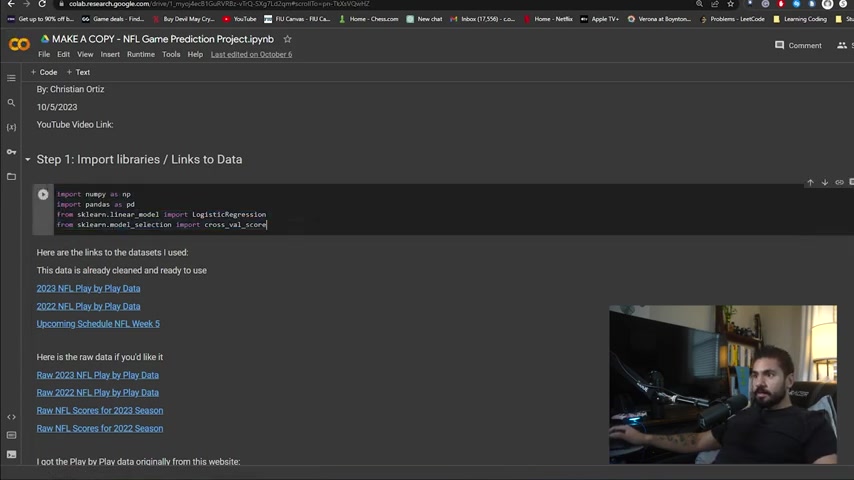Open code snippets panel
The image size is (854, 480).
point(11,417)
